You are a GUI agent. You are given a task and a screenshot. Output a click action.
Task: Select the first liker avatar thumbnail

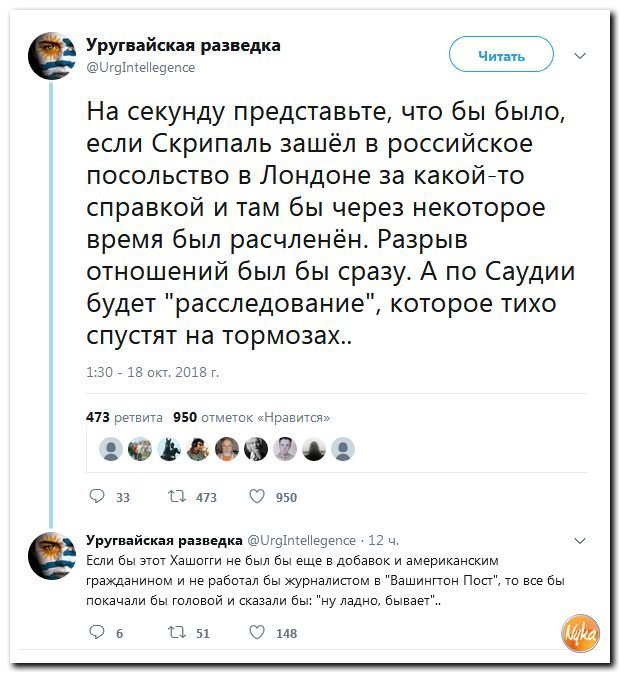tap(111, 449)
